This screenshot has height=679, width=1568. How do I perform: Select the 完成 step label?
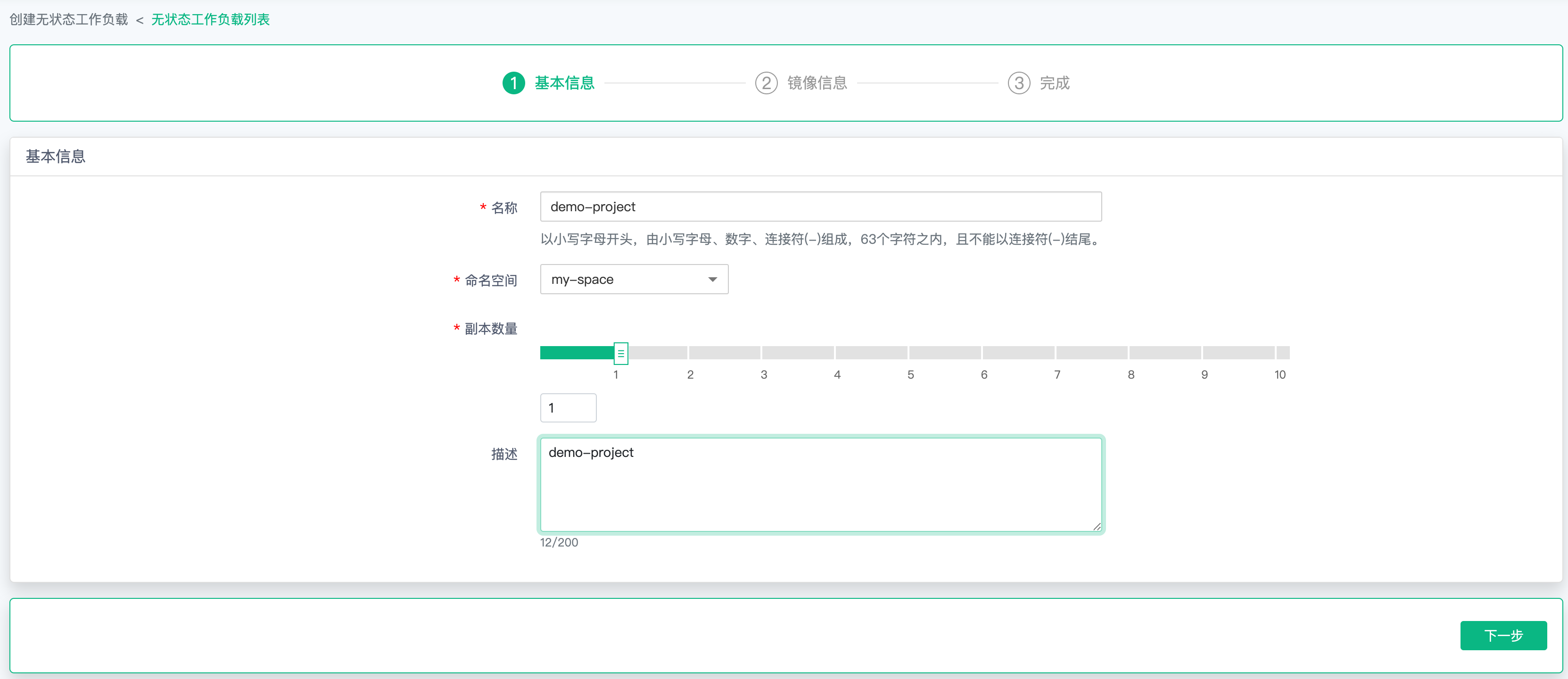[1054, 83]
